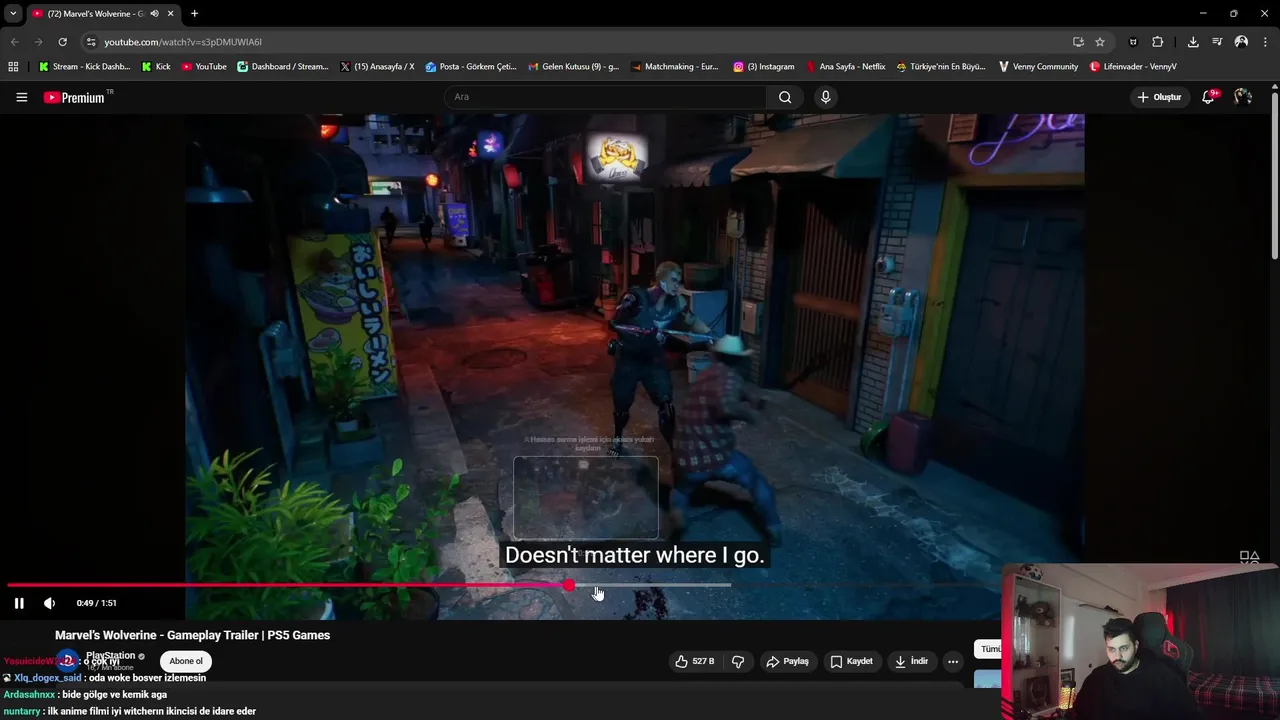The image size is (1280, 720).
Task: Subscribe with the Abone ol button
Action: coord(186,661)
